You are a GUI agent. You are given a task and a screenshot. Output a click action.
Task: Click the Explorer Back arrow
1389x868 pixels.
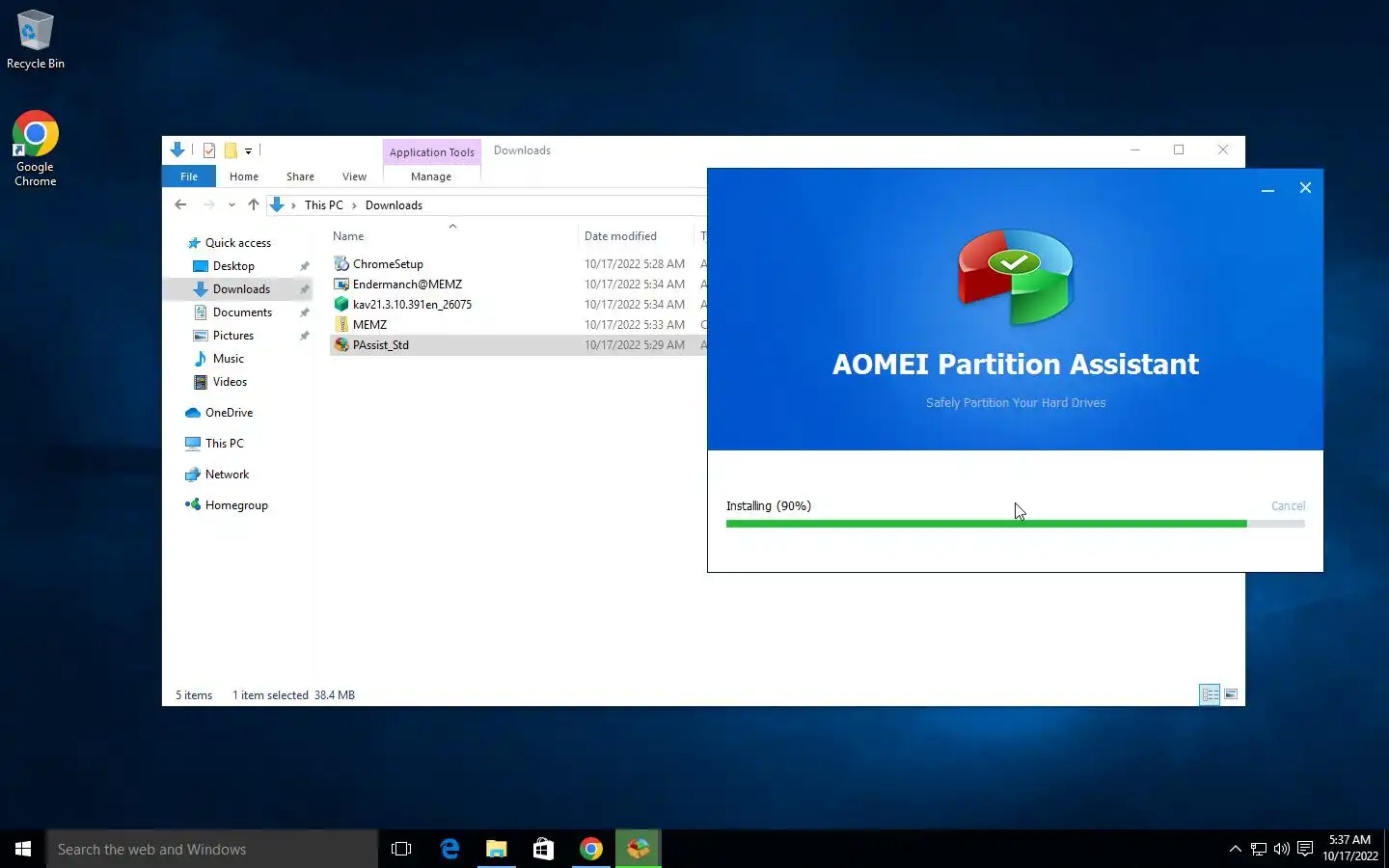tap(180, 204)
